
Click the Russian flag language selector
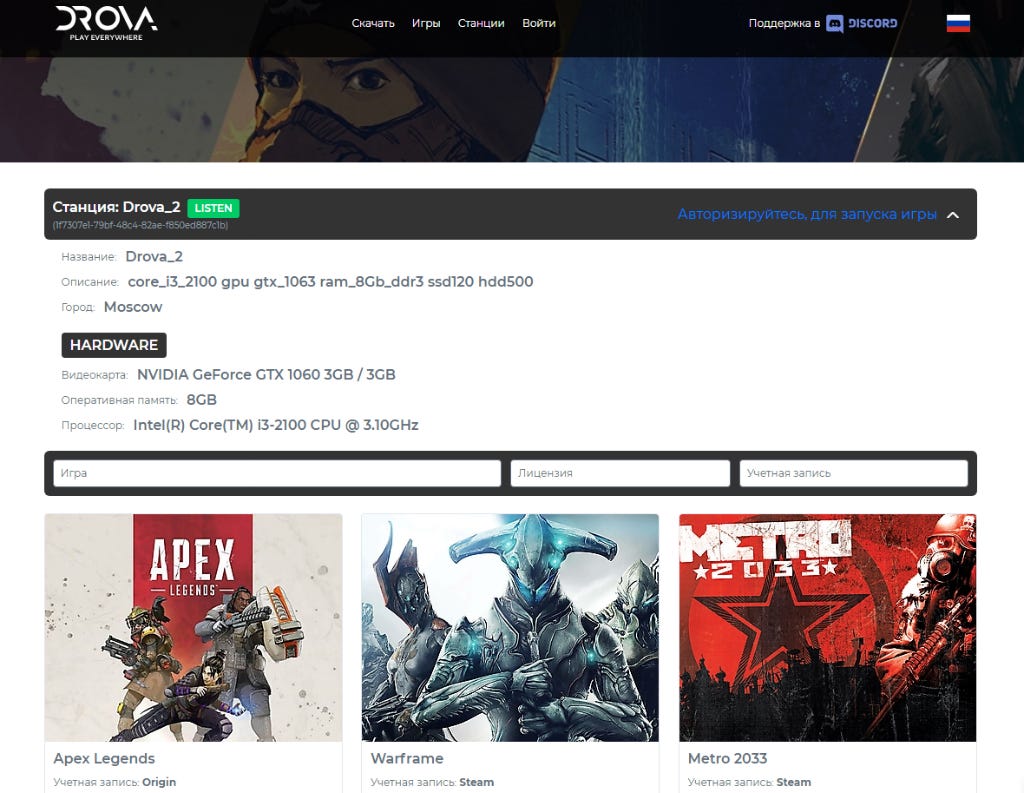click(x=957, y=23)
